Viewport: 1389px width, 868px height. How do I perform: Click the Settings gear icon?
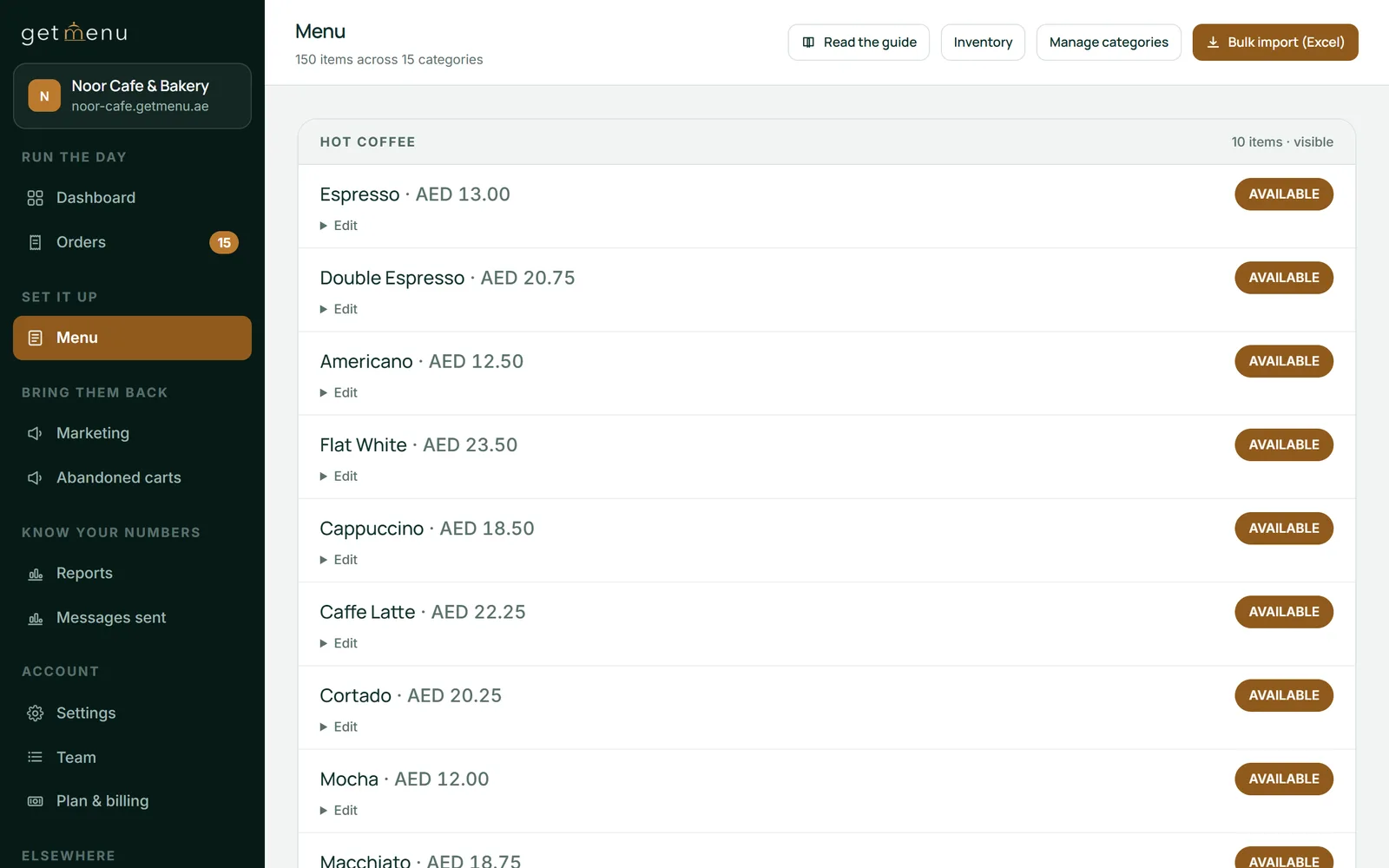pyautogui.click(x=35, y=713)
